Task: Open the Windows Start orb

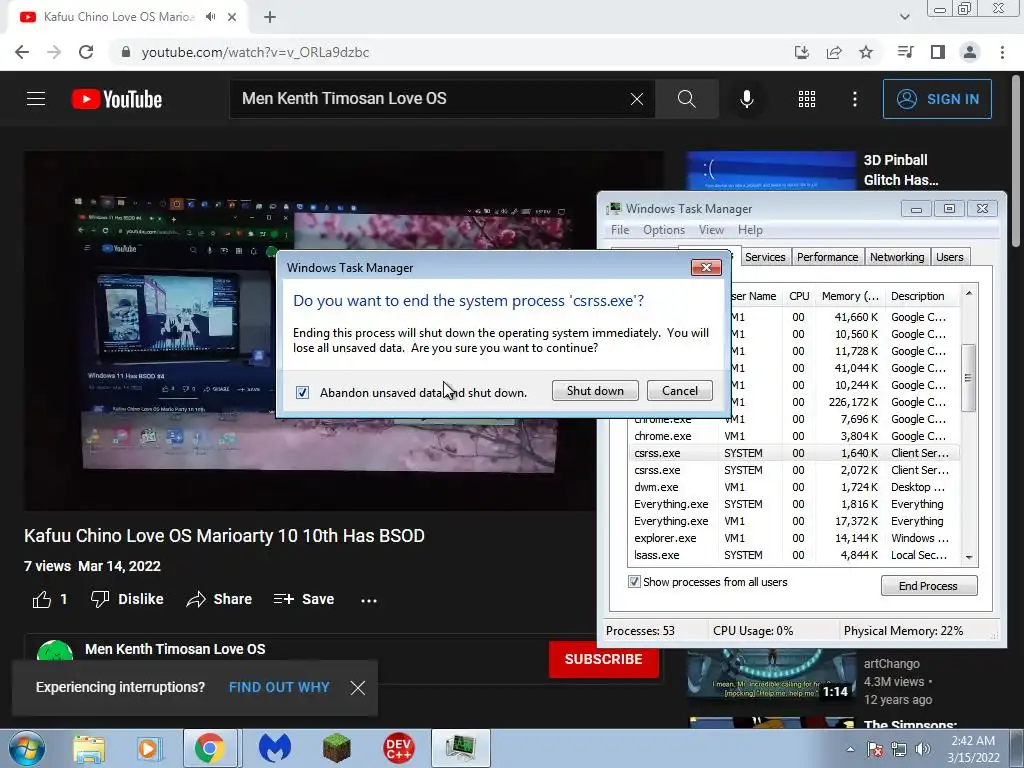Action: coord(26,748)
